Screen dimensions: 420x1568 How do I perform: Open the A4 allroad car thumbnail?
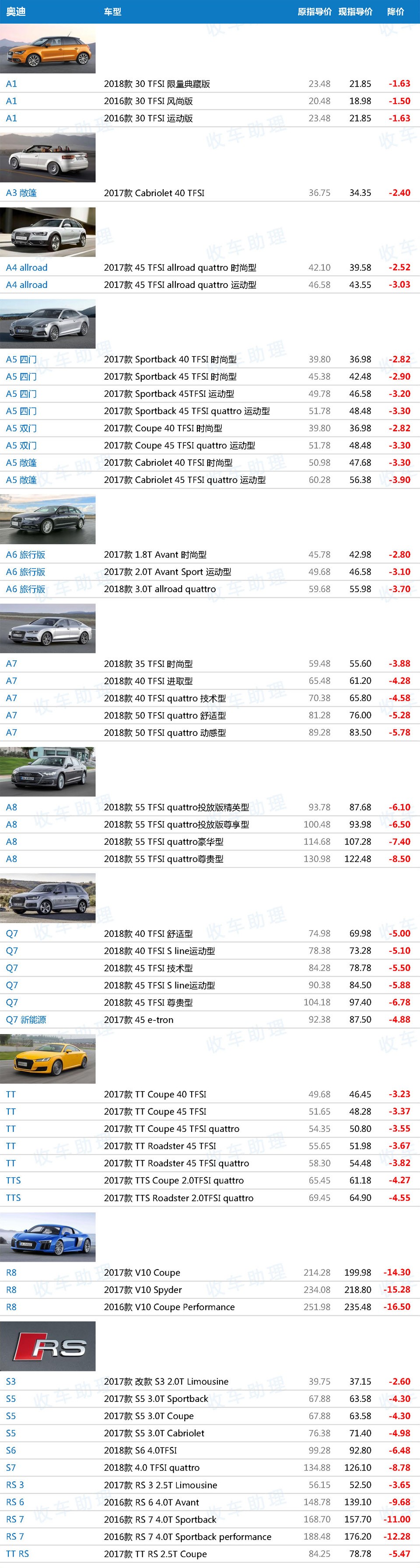pos(48,232)
